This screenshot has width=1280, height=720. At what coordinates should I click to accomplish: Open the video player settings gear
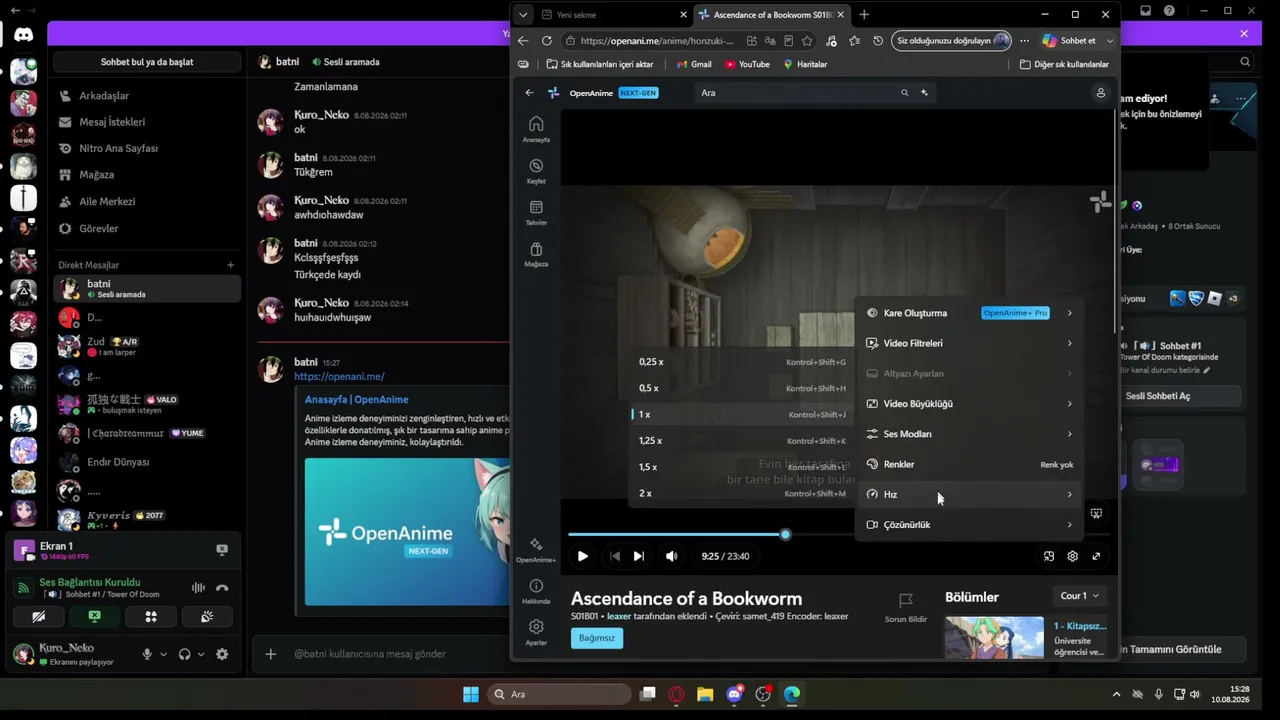pyautogui.click(x=1072, y=557)
